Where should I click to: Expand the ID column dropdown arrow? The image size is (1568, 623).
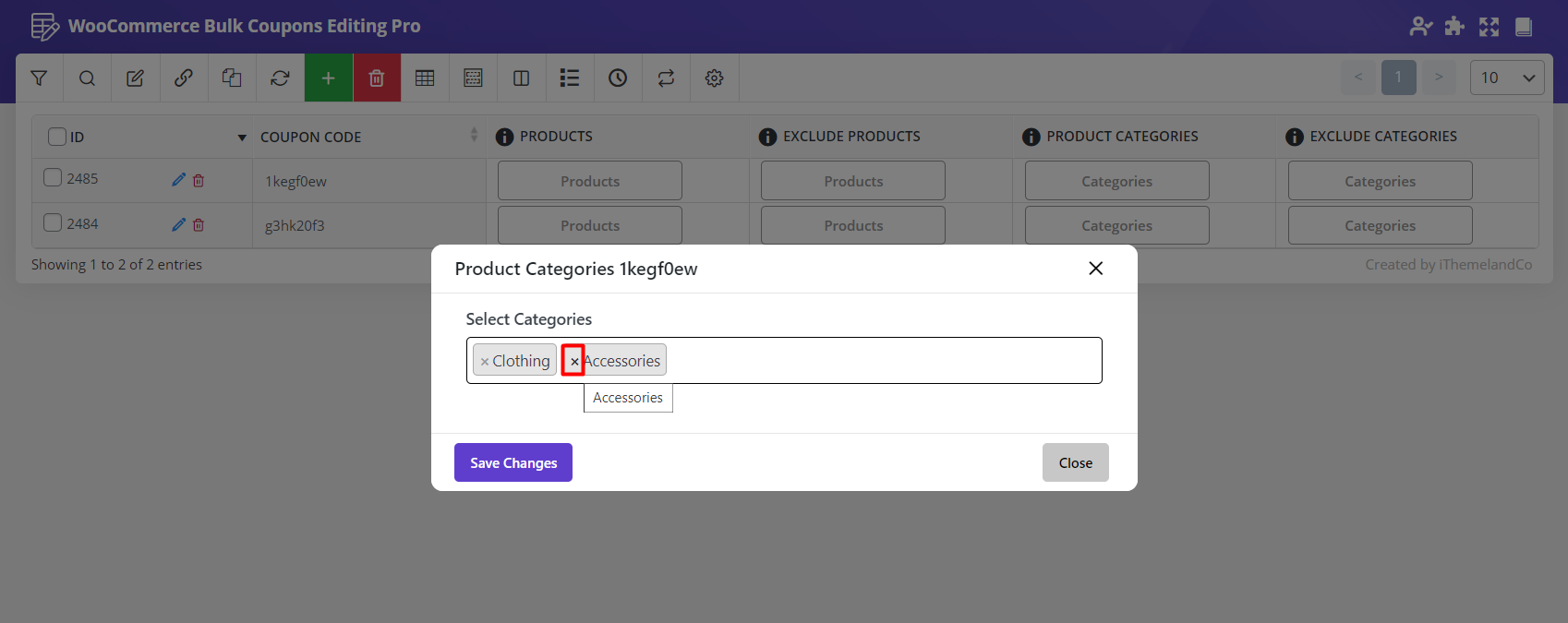click(x=242, y=138)
